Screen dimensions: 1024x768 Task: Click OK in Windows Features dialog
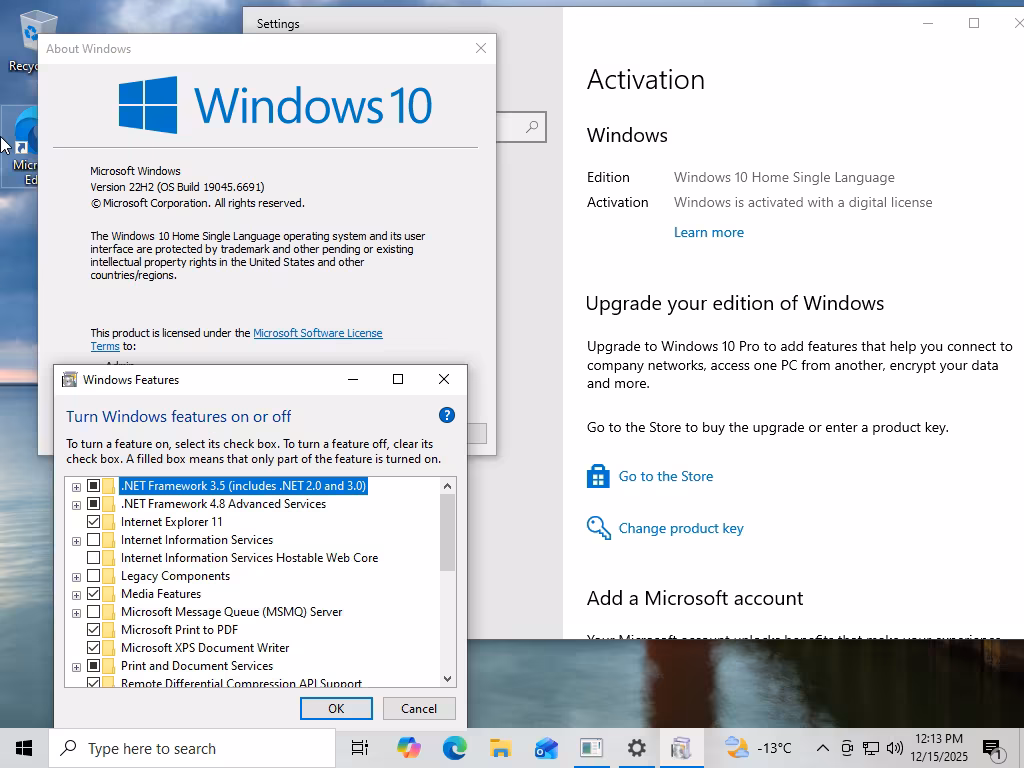(x=336, y=708)
